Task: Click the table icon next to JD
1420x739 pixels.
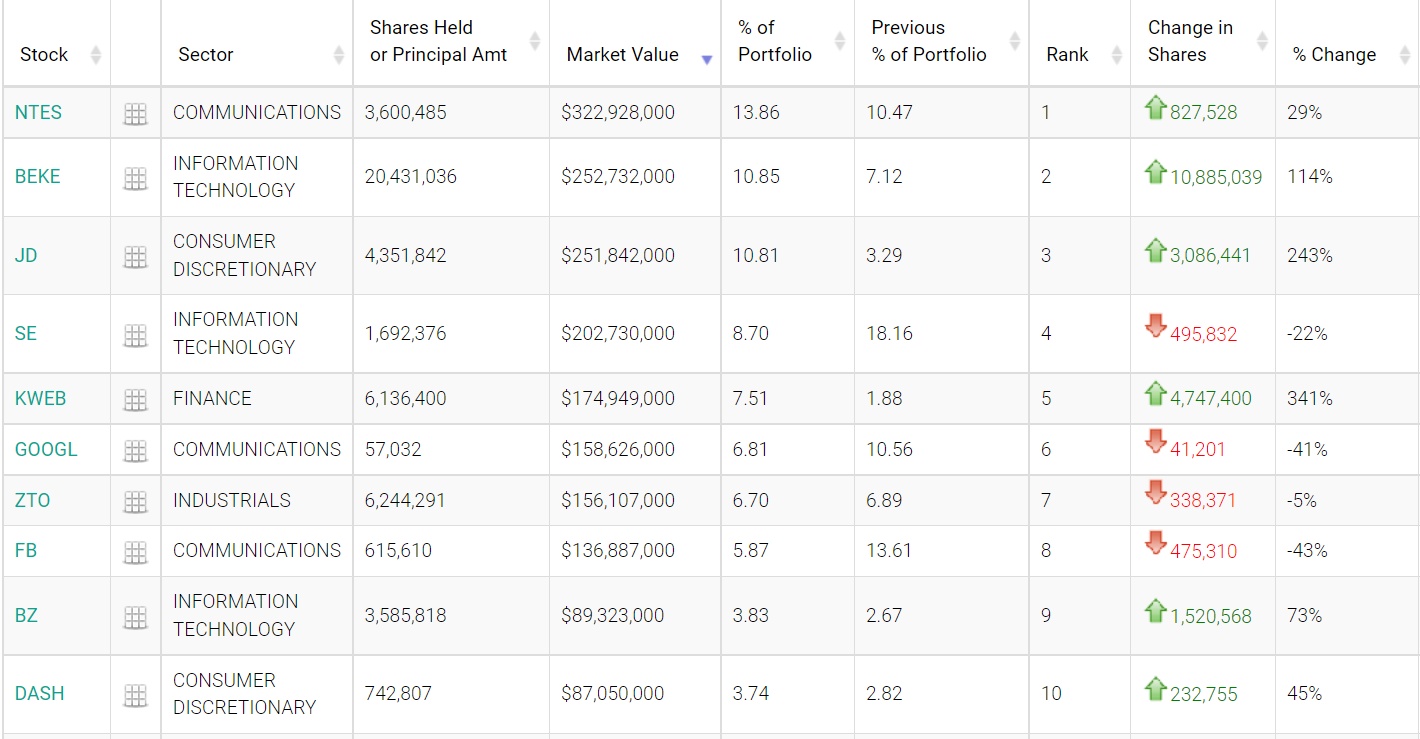Action: (135, 257)
